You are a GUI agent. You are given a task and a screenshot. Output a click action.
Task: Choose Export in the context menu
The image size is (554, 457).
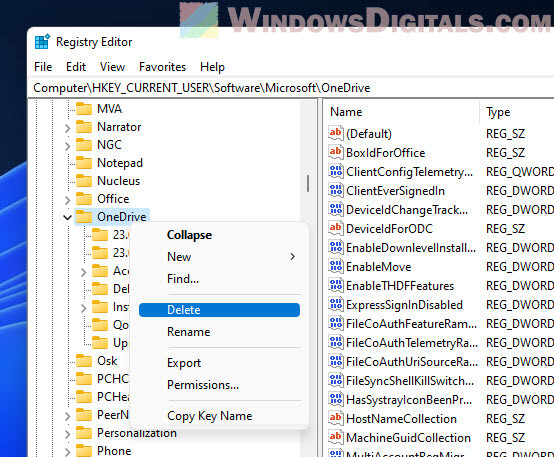pos(219,363)
